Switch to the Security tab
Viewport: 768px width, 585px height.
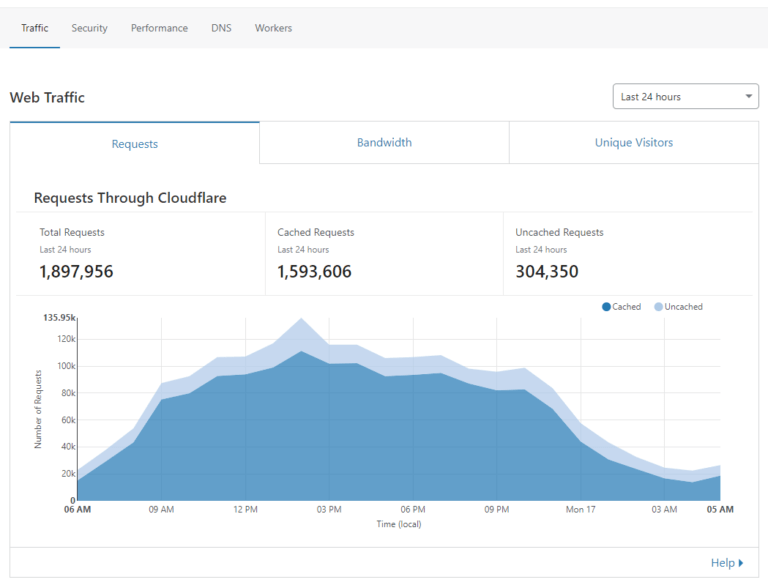click(89, 28)
